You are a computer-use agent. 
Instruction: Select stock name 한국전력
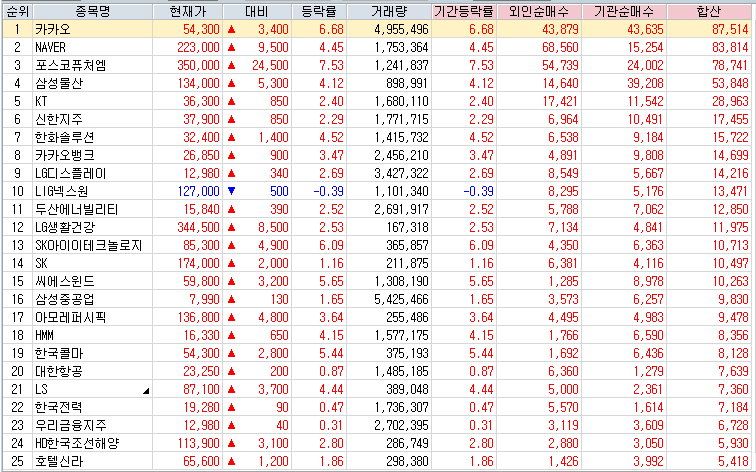click(x=59, y=407)
